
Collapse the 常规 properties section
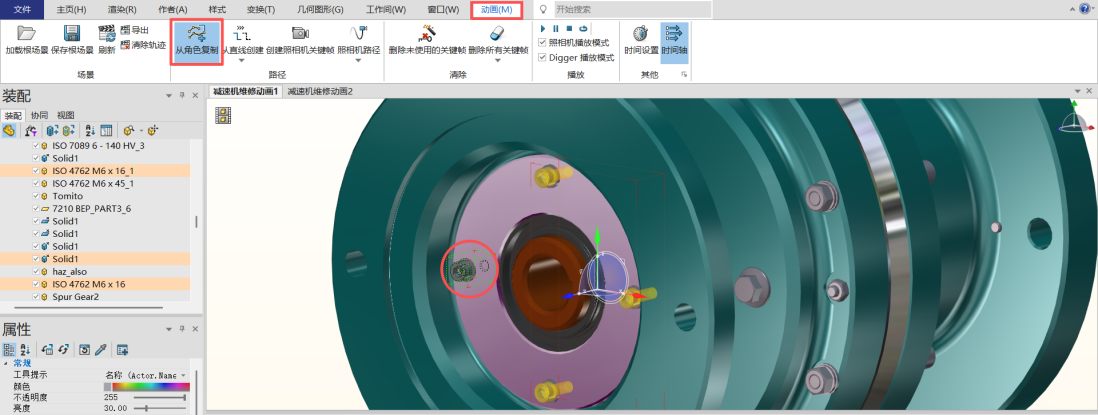[6, 364]
